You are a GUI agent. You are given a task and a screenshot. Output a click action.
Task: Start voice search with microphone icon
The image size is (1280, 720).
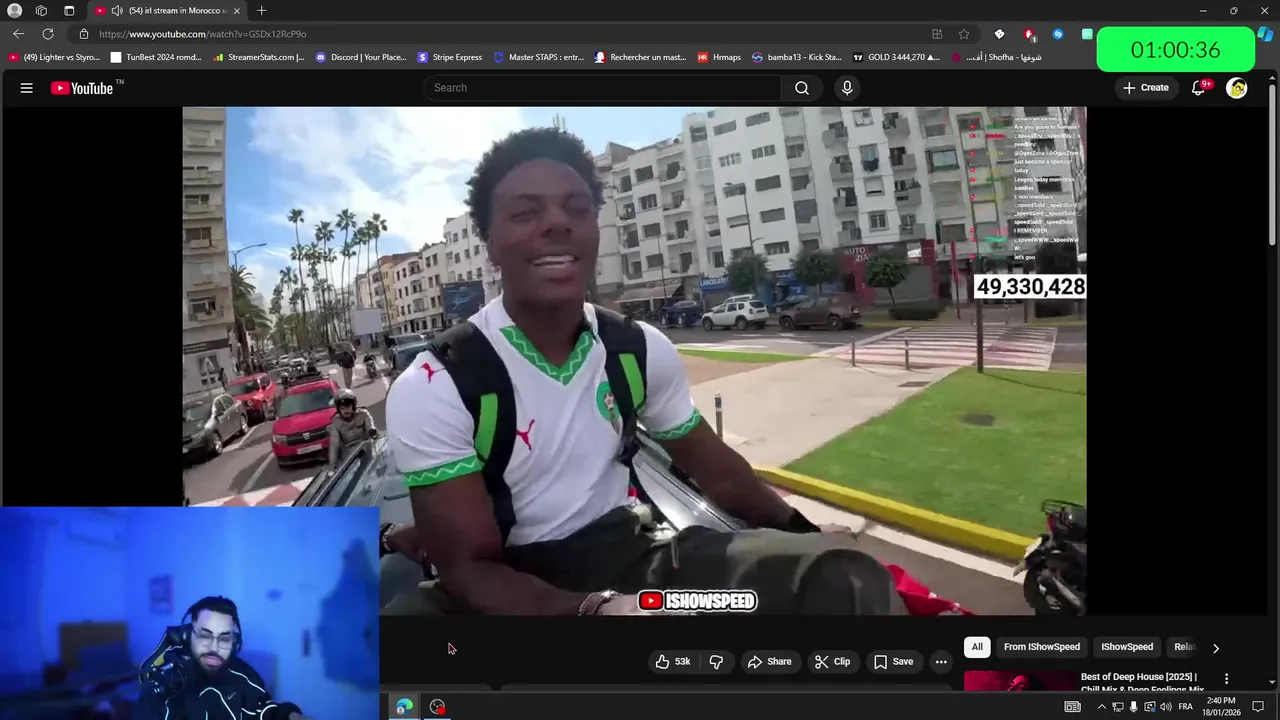[x=847, y=88]
